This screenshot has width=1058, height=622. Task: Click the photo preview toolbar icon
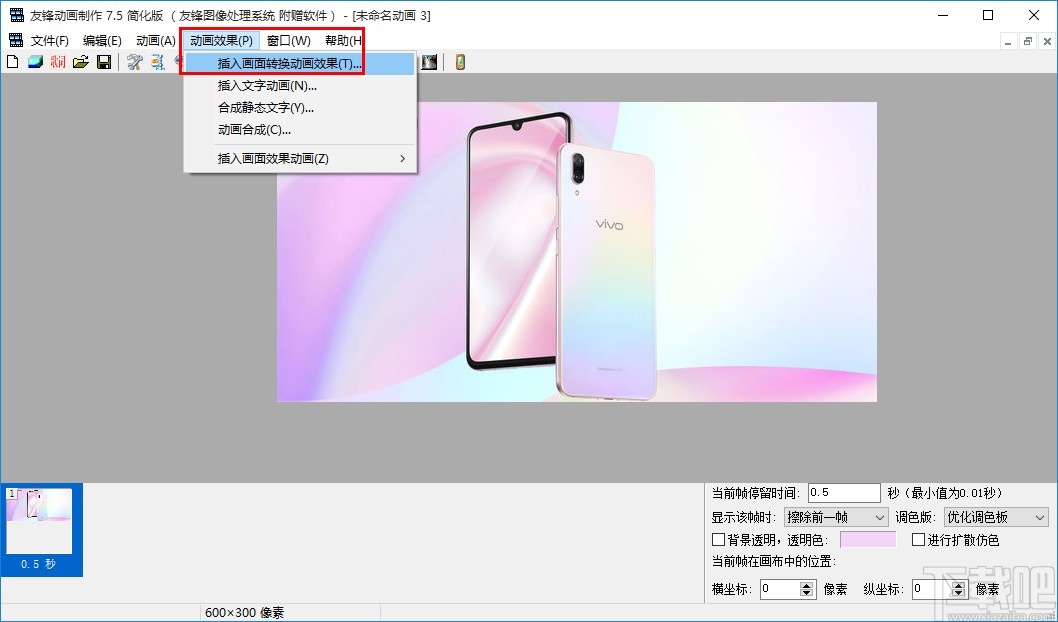[428, 63]
